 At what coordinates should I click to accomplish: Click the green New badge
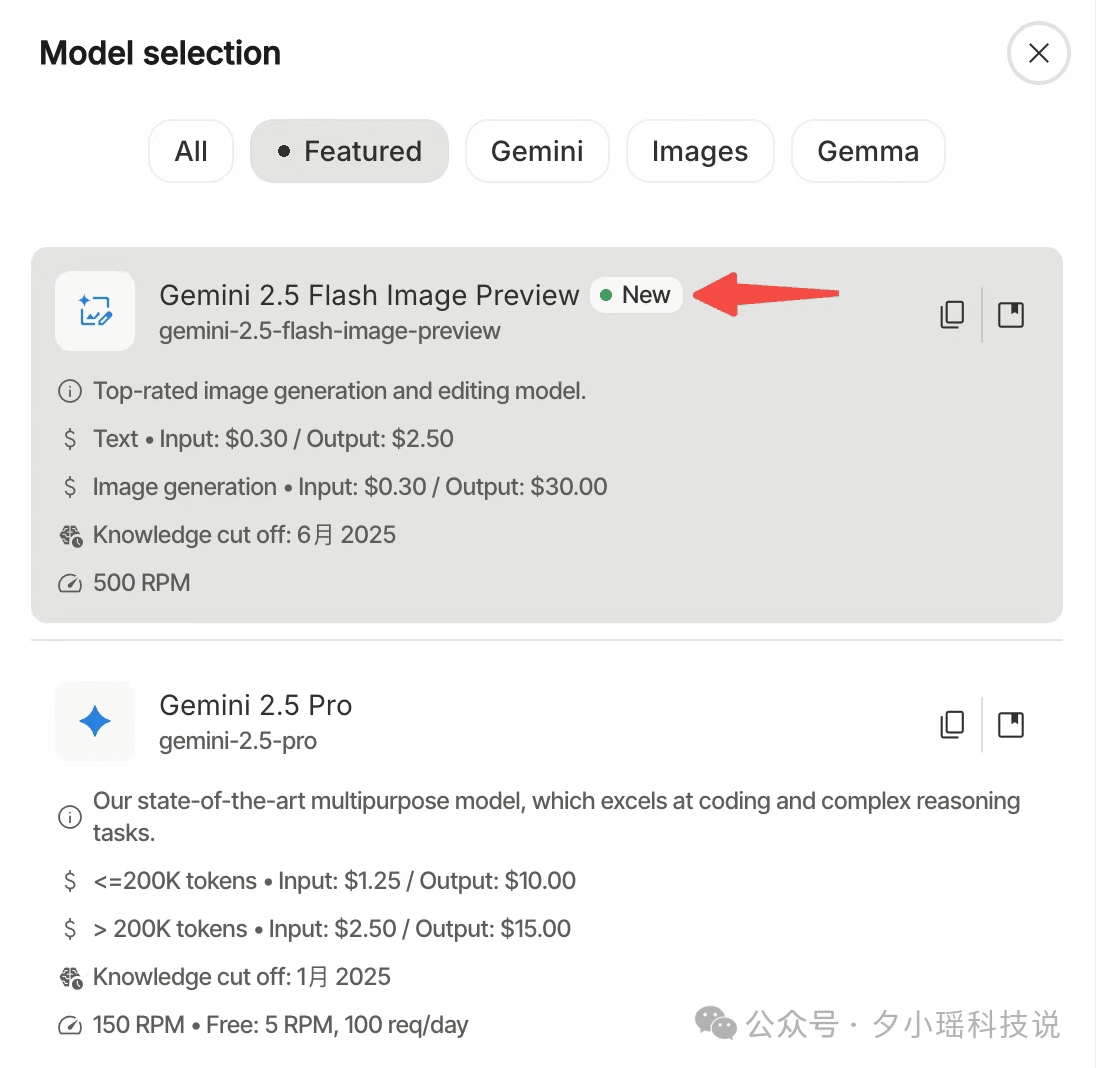[x=635, y=295]
